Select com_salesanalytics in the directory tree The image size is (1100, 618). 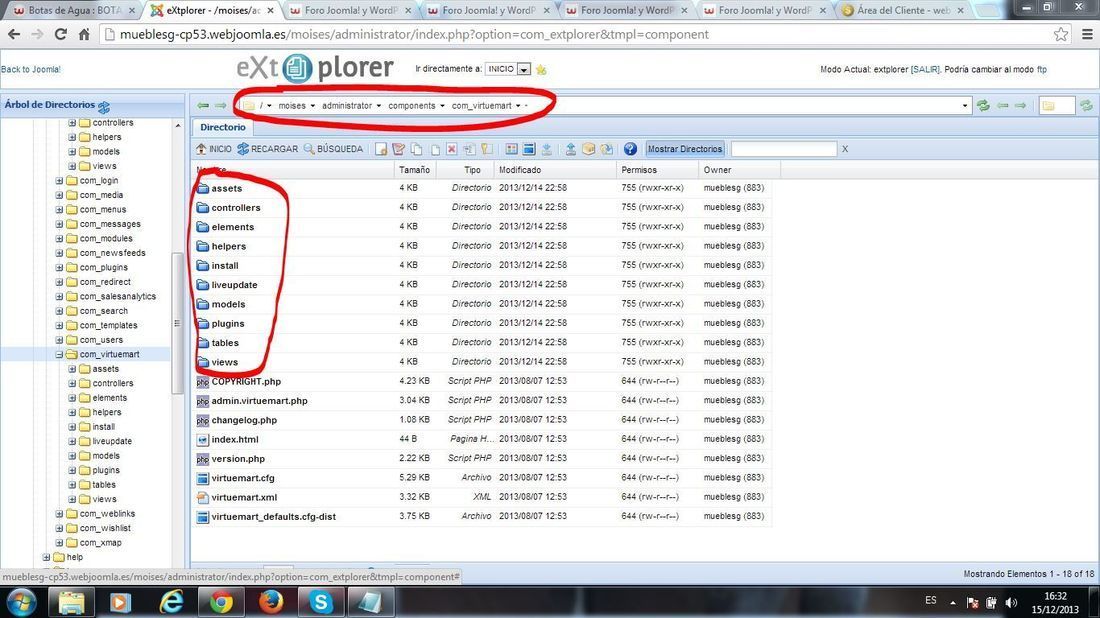click(x=117, y=297)
